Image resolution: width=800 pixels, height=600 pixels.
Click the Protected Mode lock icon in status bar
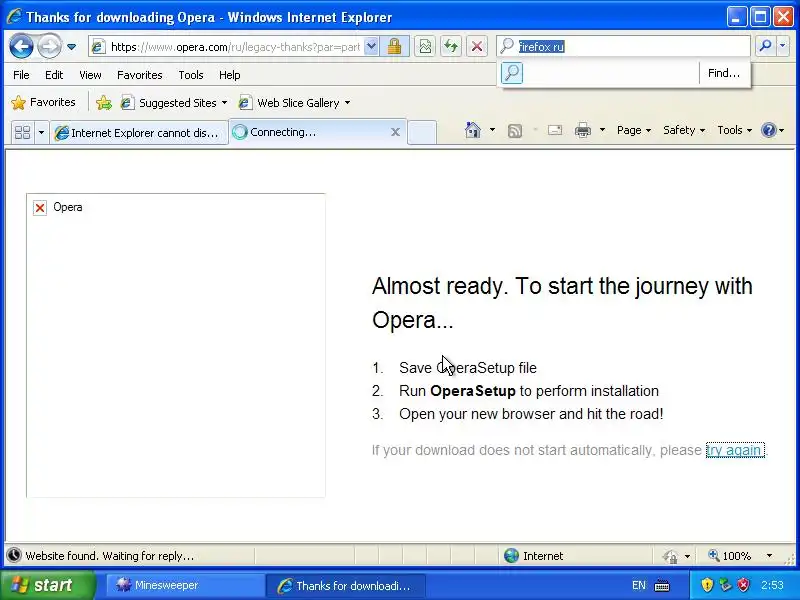click(670, 556)
